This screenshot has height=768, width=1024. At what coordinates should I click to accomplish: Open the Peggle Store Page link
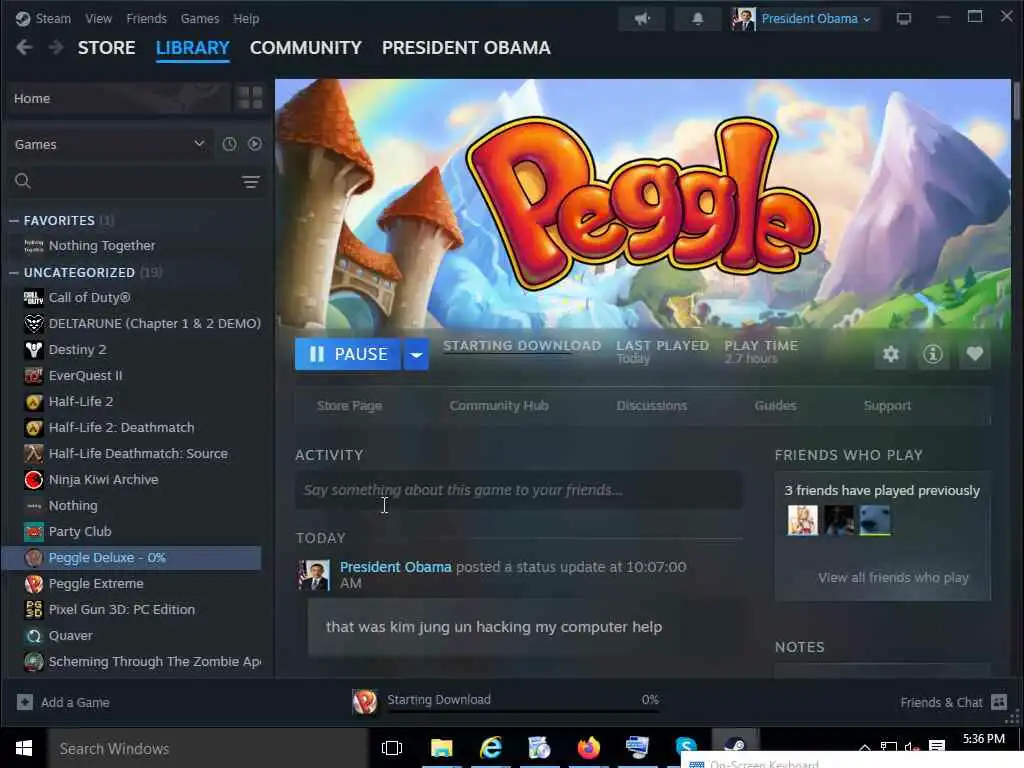[x=349, y=406]
